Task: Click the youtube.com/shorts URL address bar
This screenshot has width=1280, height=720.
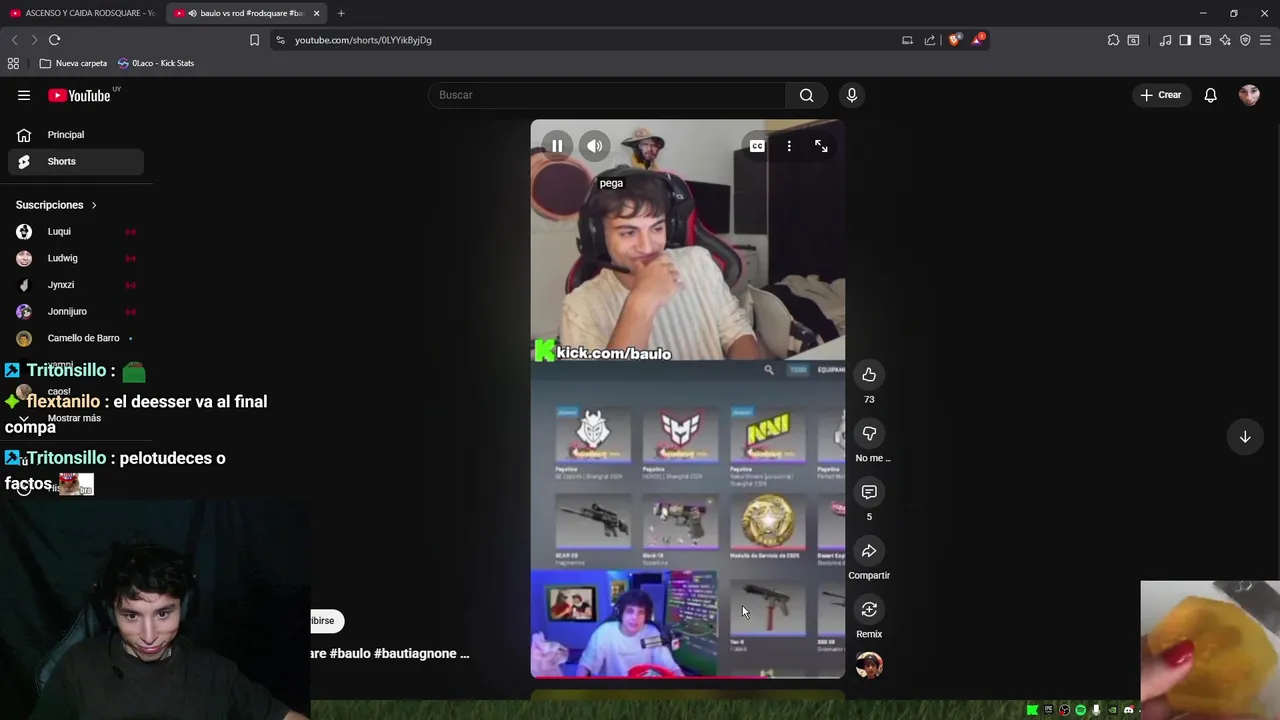Action: pyautogui.click(x=363, y=40)
